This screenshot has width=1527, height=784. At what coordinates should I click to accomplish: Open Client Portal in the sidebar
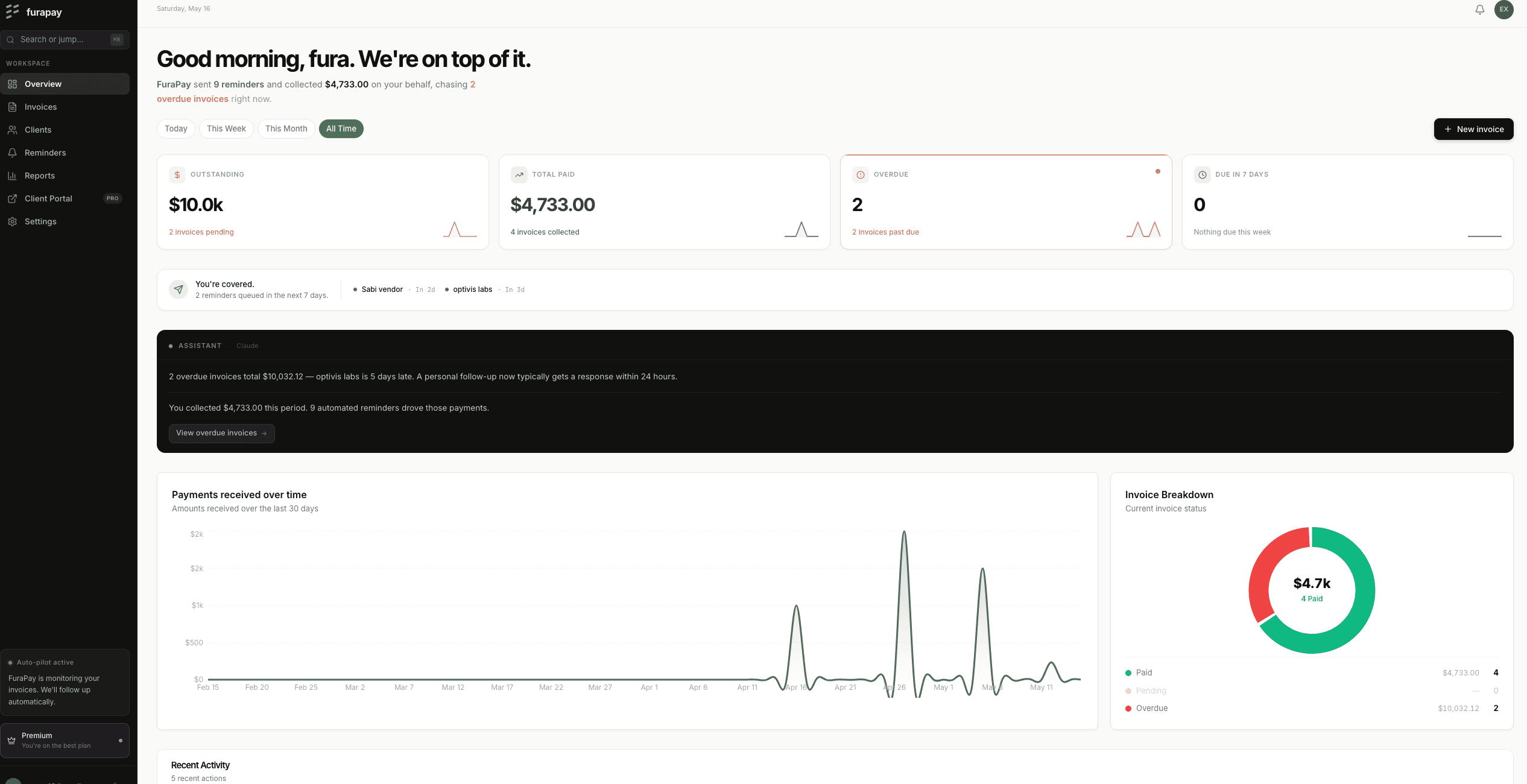65,198
